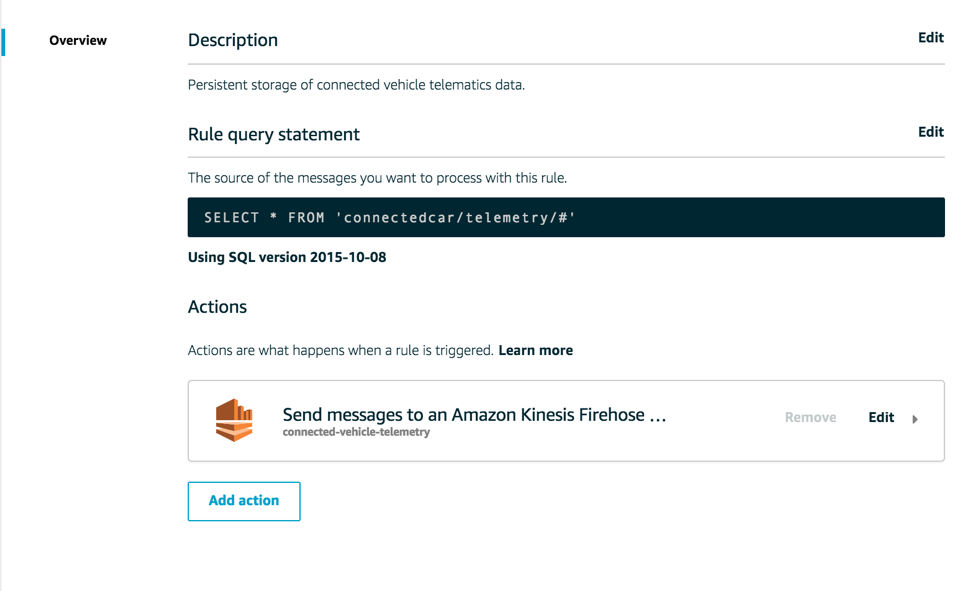Open the Send messages to Amazon Kinesis Firehose title
Viewport: 975px width, 591px height.
click(x=474, y=415)
